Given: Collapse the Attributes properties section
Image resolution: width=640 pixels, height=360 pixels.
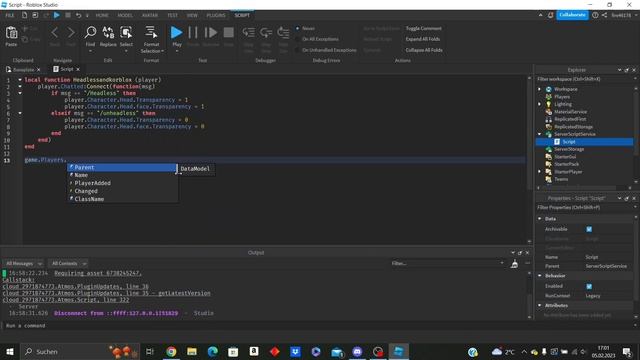Looking at the screenshot, I should 540,305.
